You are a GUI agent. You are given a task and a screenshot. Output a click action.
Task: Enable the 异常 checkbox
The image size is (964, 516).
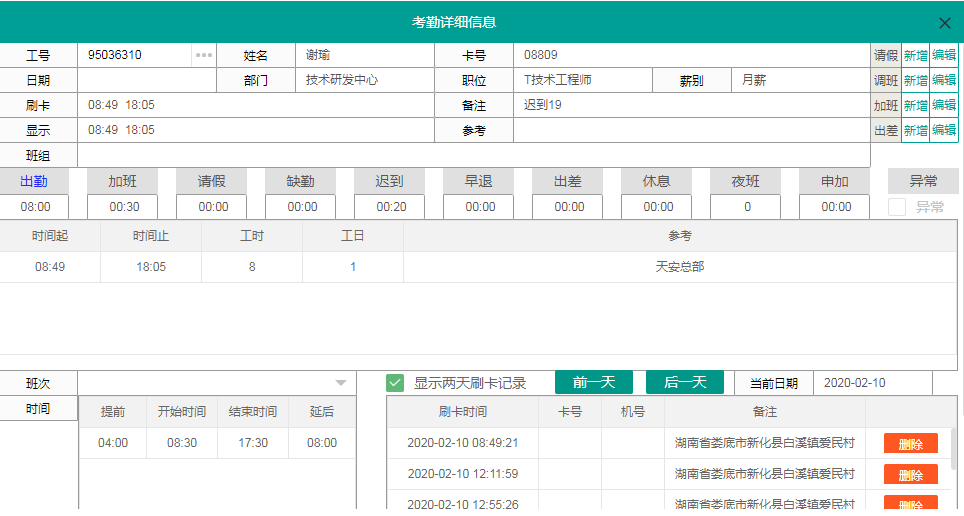(898, 207)
